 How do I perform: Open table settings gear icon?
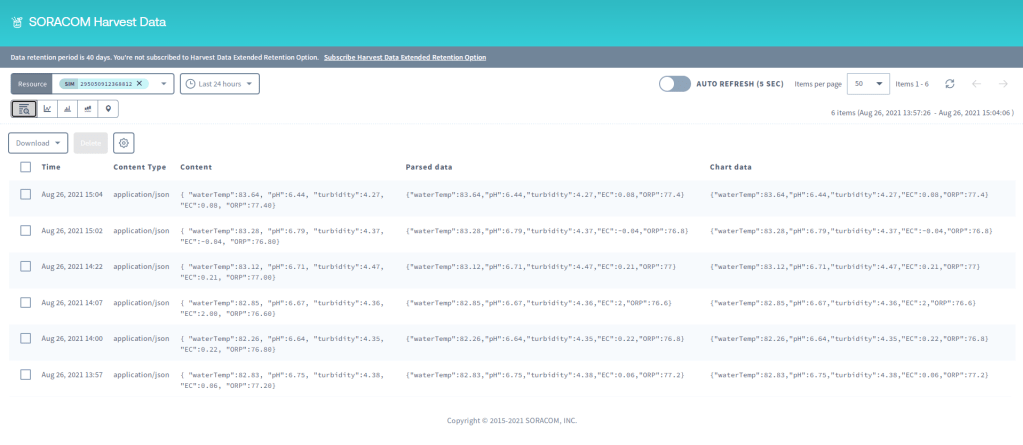[124, 143]
